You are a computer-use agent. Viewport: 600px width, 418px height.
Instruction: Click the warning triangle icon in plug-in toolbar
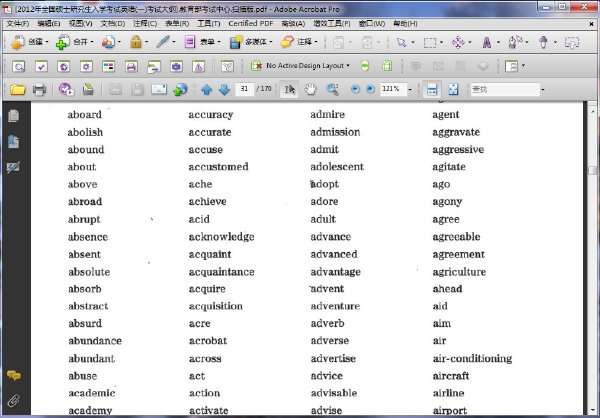pyautogui.click(x=198, y=67)
